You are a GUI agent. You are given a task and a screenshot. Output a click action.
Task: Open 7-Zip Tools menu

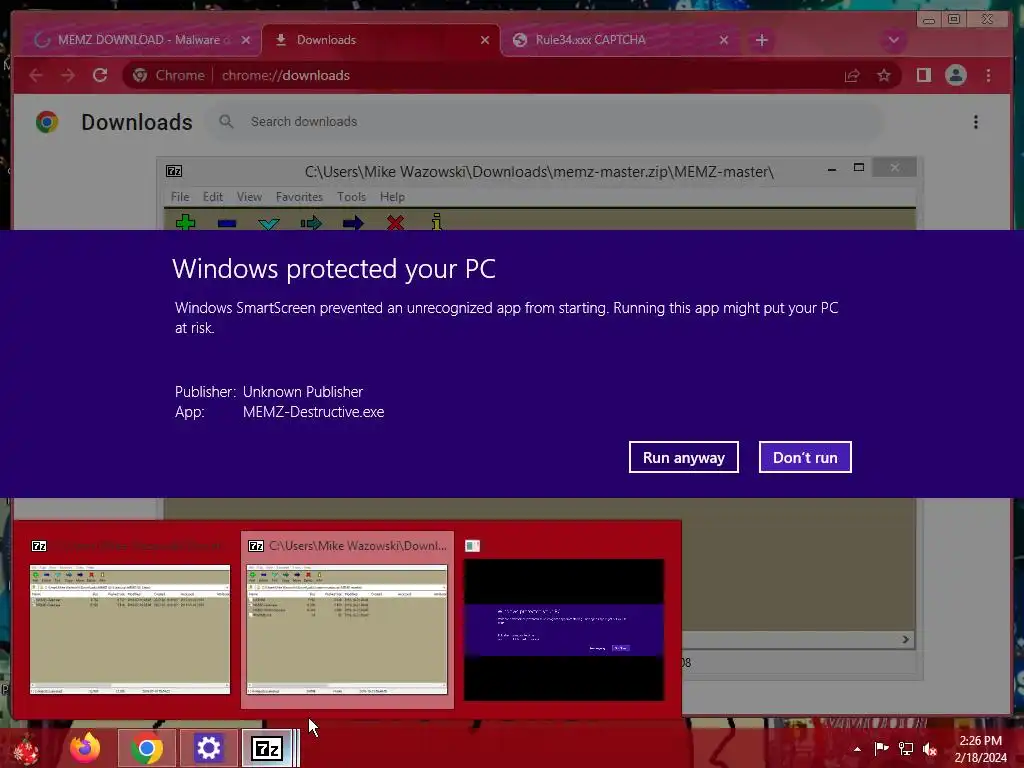351,197
